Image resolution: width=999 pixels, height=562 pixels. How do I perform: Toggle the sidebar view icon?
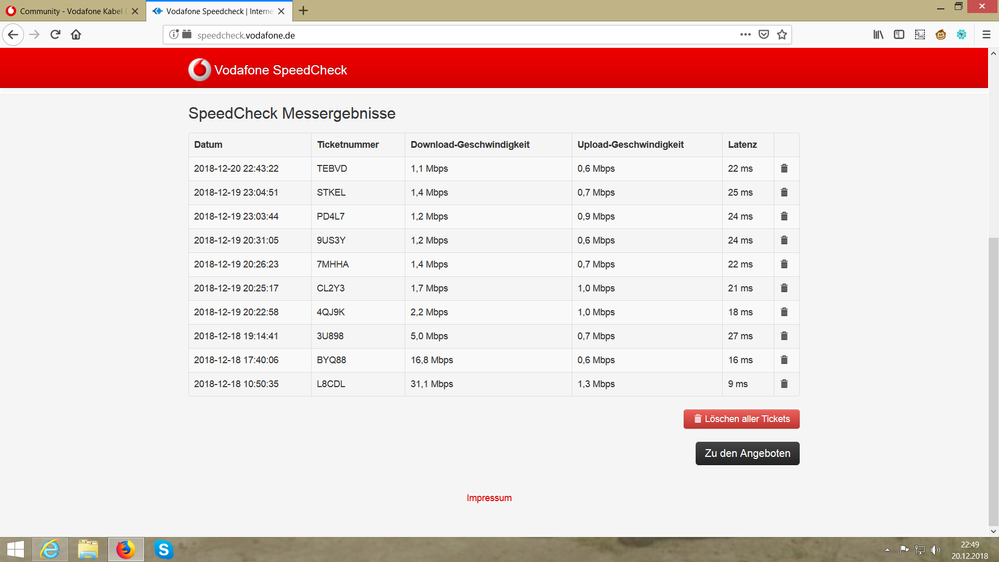pos(899,34)
